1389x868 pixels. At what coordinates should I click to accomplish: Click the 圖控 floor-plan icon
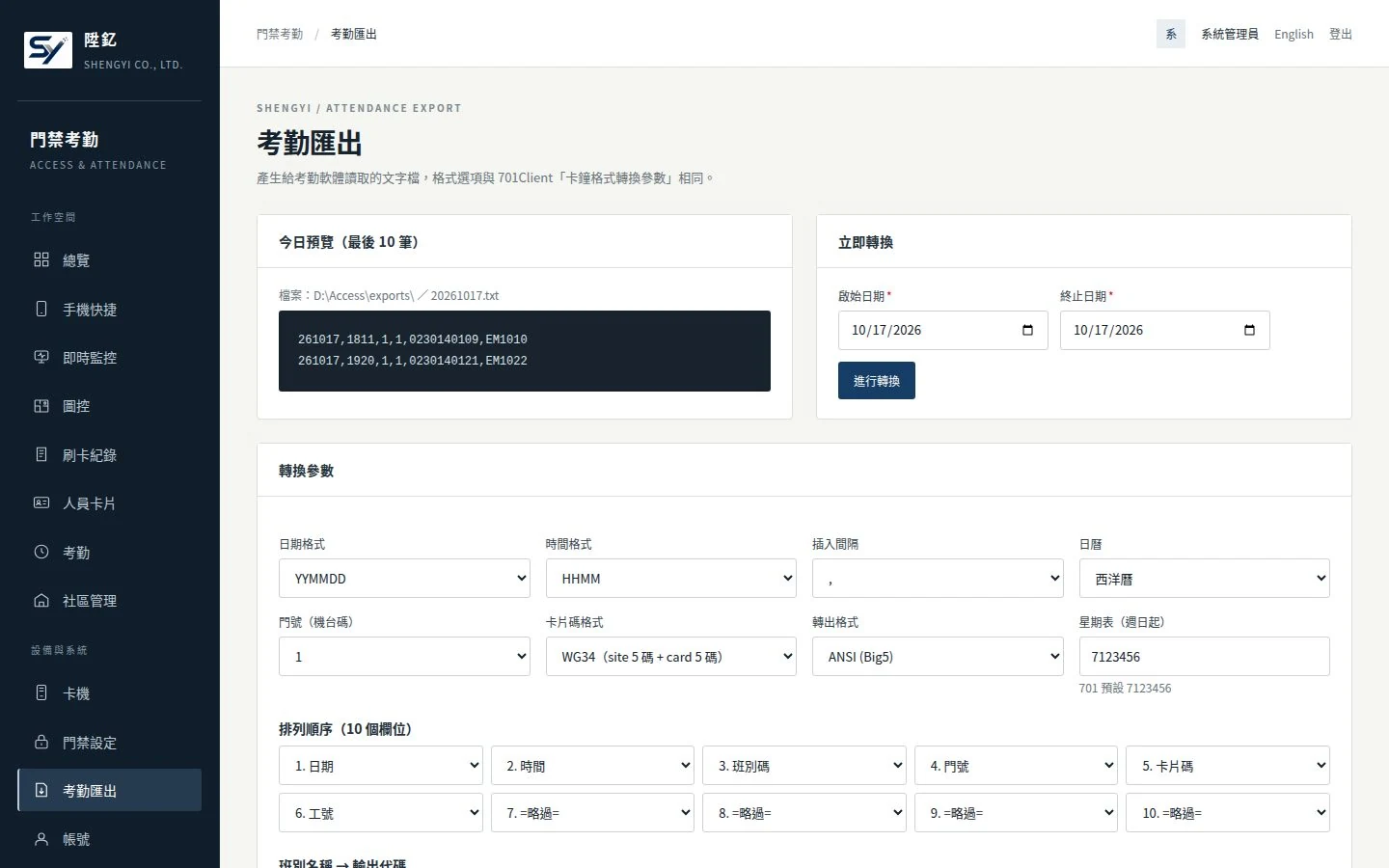[x=41, y=406]
